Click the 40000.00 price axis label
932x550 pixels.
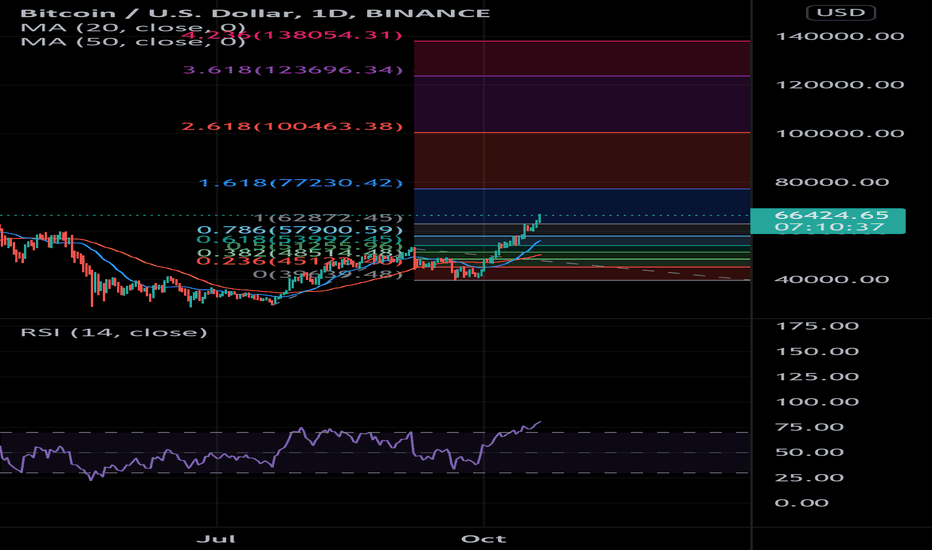(832, 279)
